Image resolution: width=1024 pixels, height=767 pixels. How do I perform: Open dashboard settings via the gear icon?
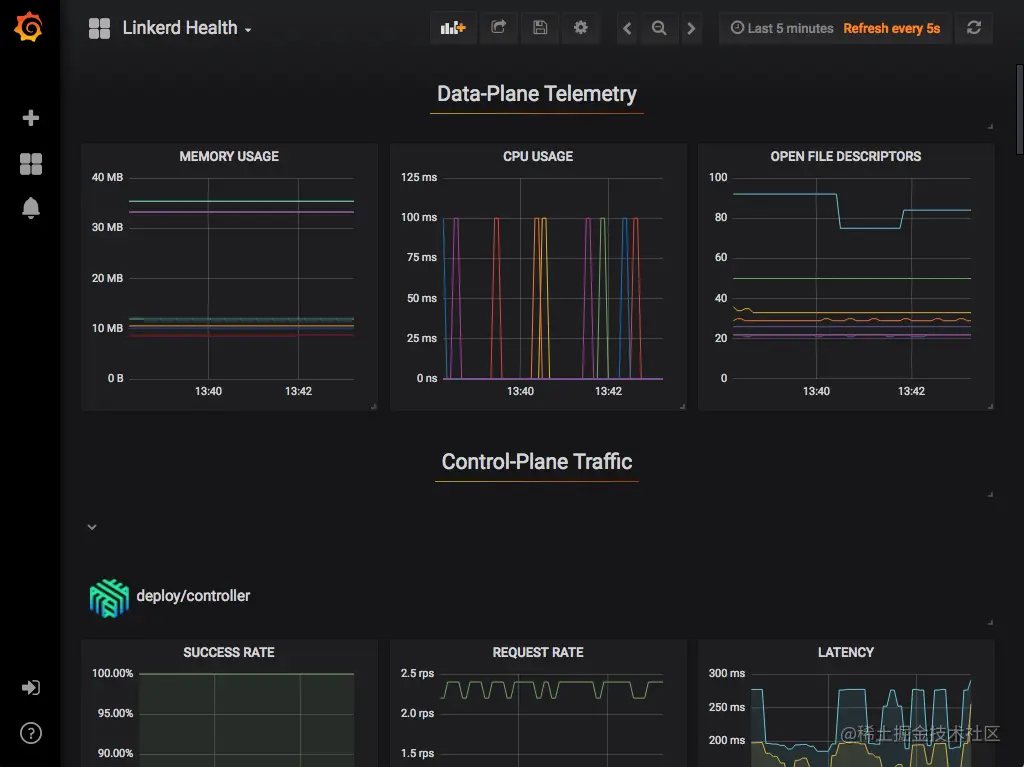click(x=580, y=28)
